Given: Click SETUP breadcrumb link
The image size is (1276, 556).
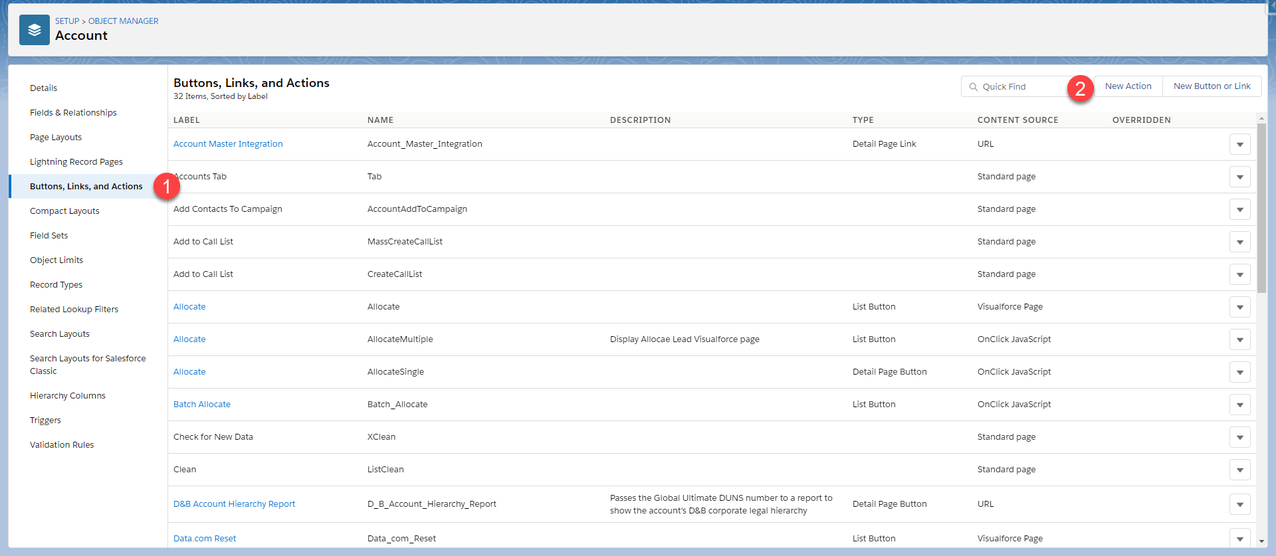Looking at the screenshot, I should 67,21.
